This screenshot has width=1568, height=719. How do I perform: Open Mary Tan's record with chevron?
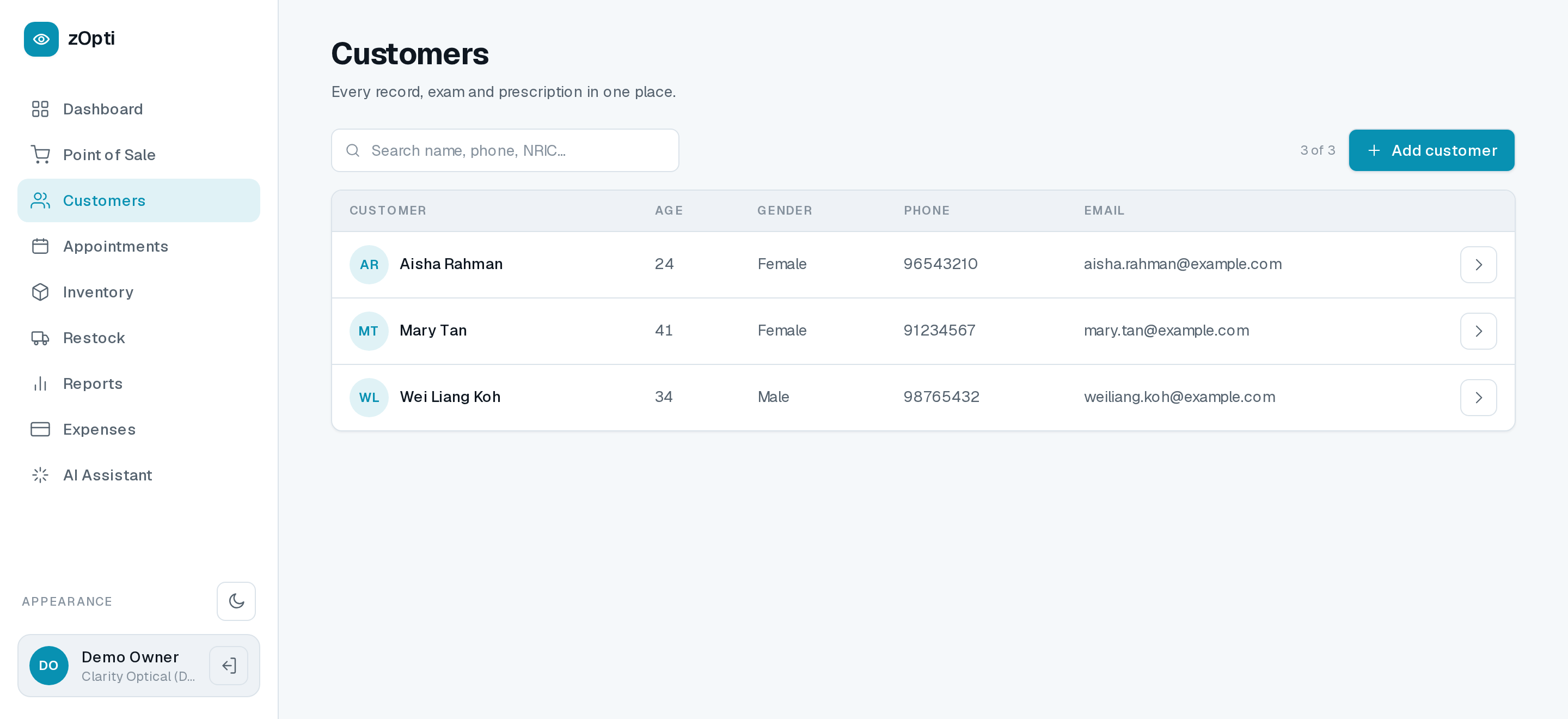(1479, 331)
